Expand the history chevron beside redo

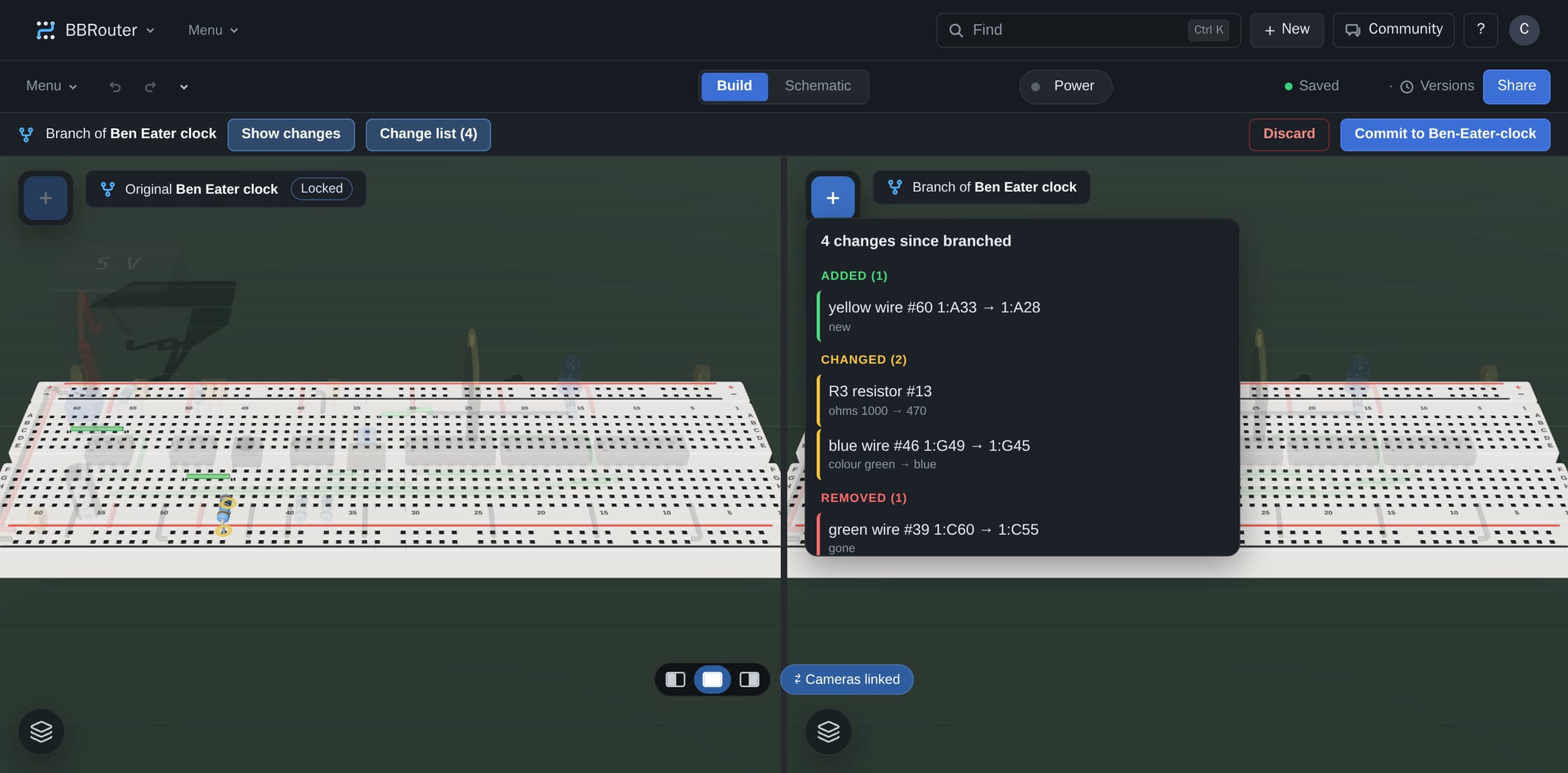183,87
